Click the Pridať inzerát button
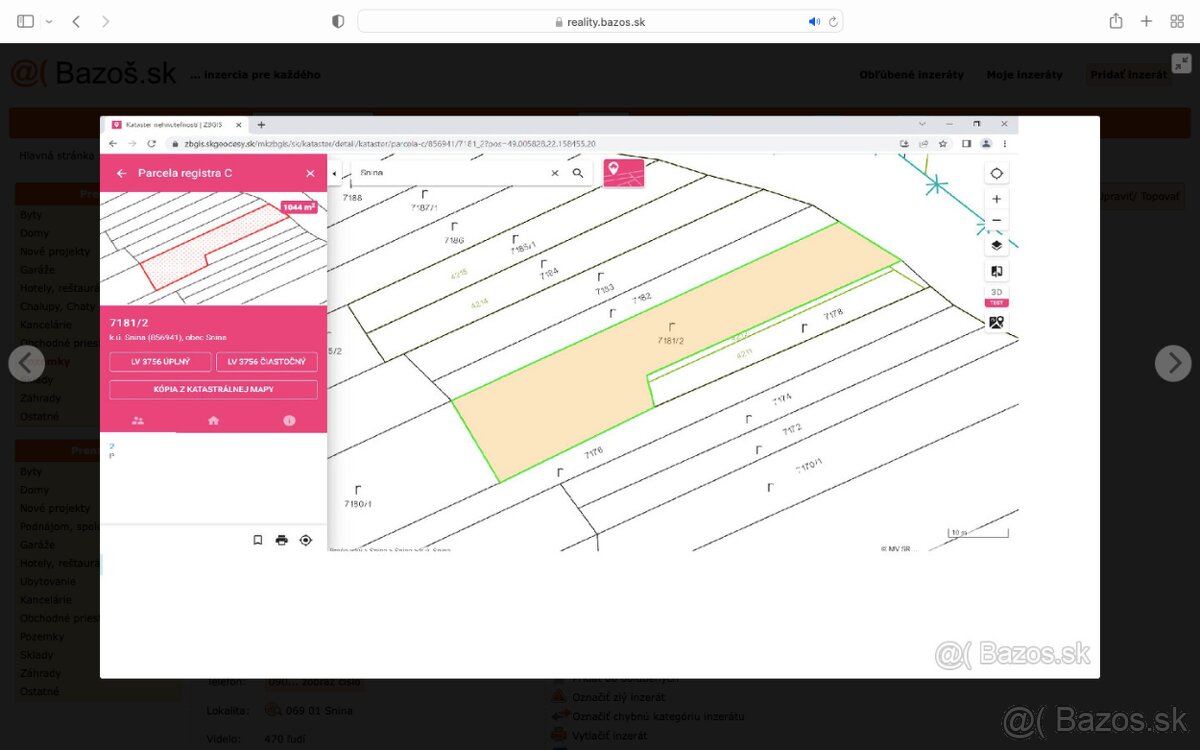 1128,74
